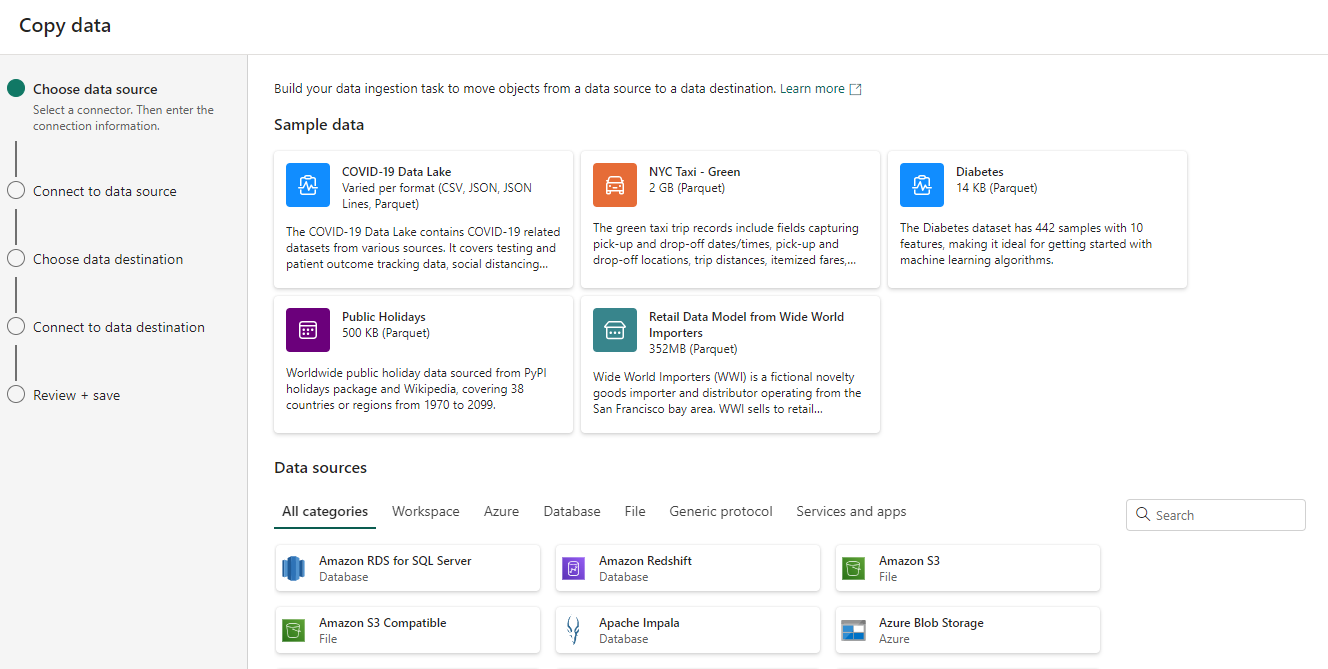Screen dimensions: 1328x669
Task: Switch to the Workspace category tab
Action: (425, 511)
